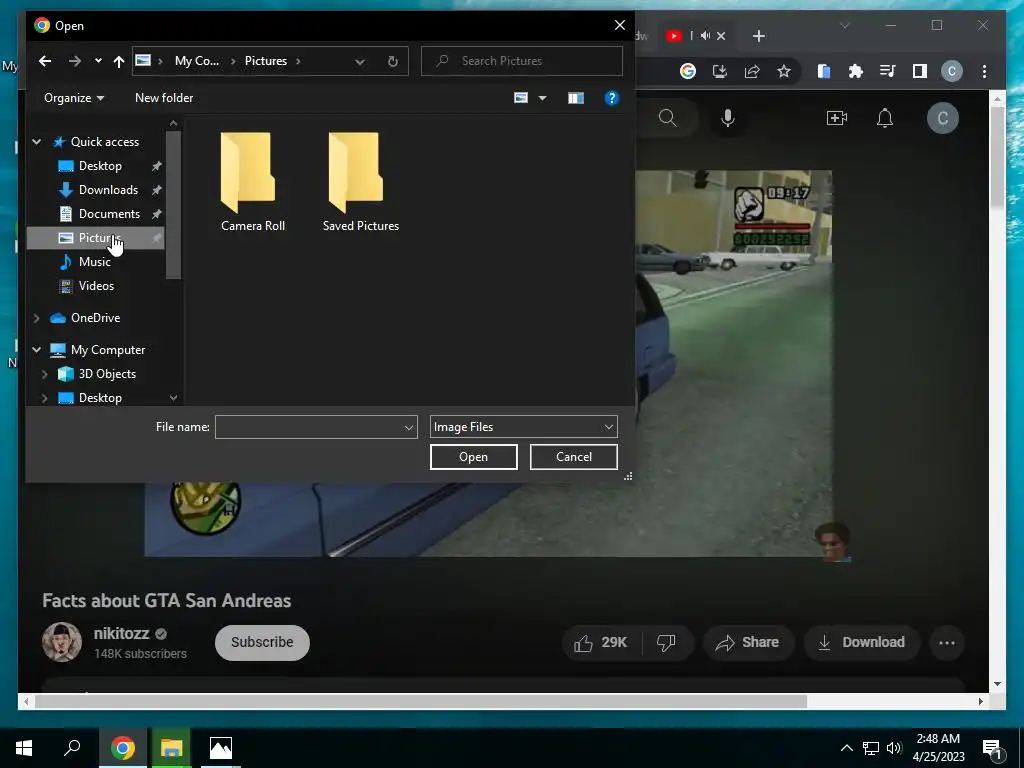Click the Share button under video
1024x768 pixels.
click(x=748, y=643)
